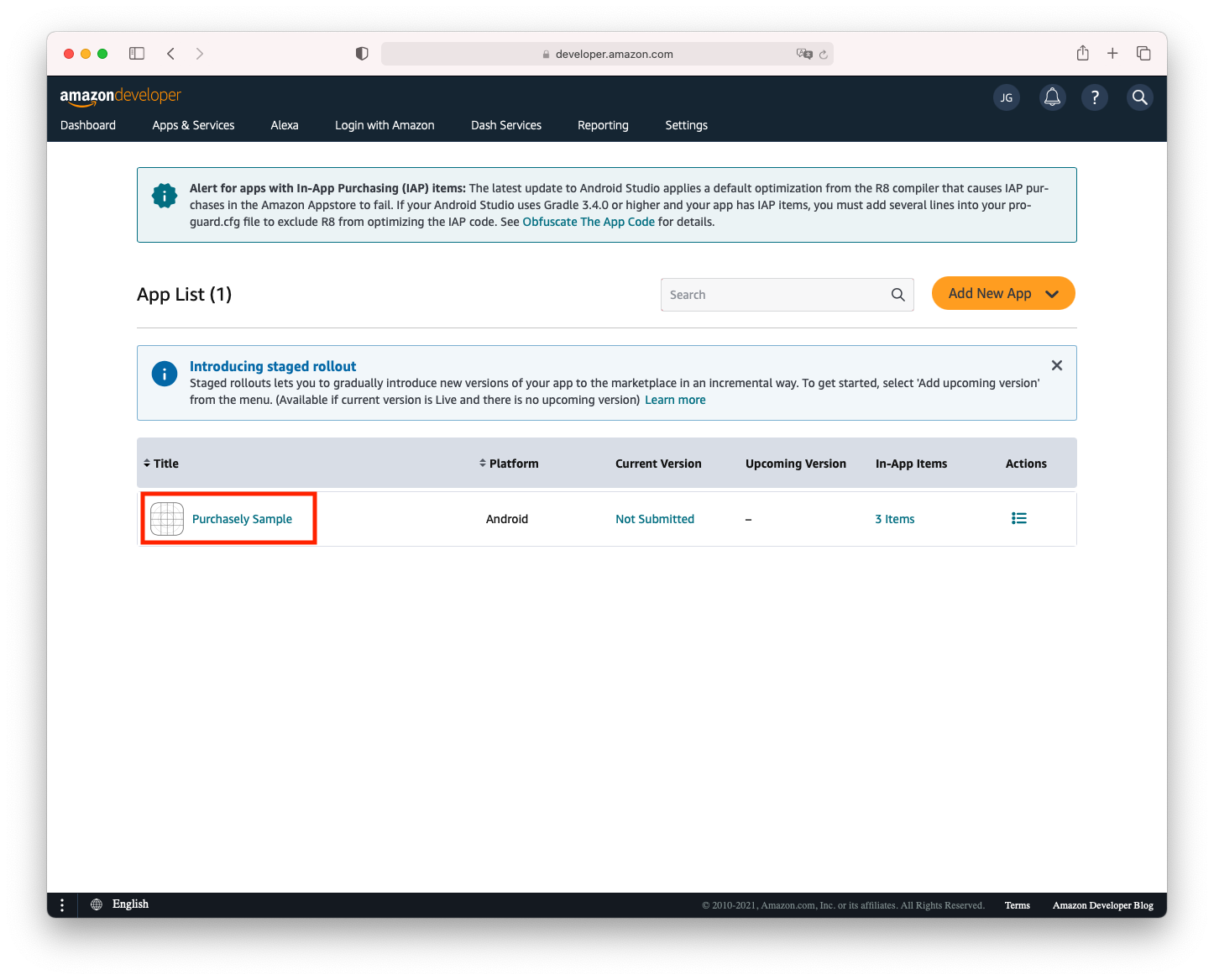Screen dimensions: 1214x980
Task: Open the Alexa menu
Action: pos(285,125)
